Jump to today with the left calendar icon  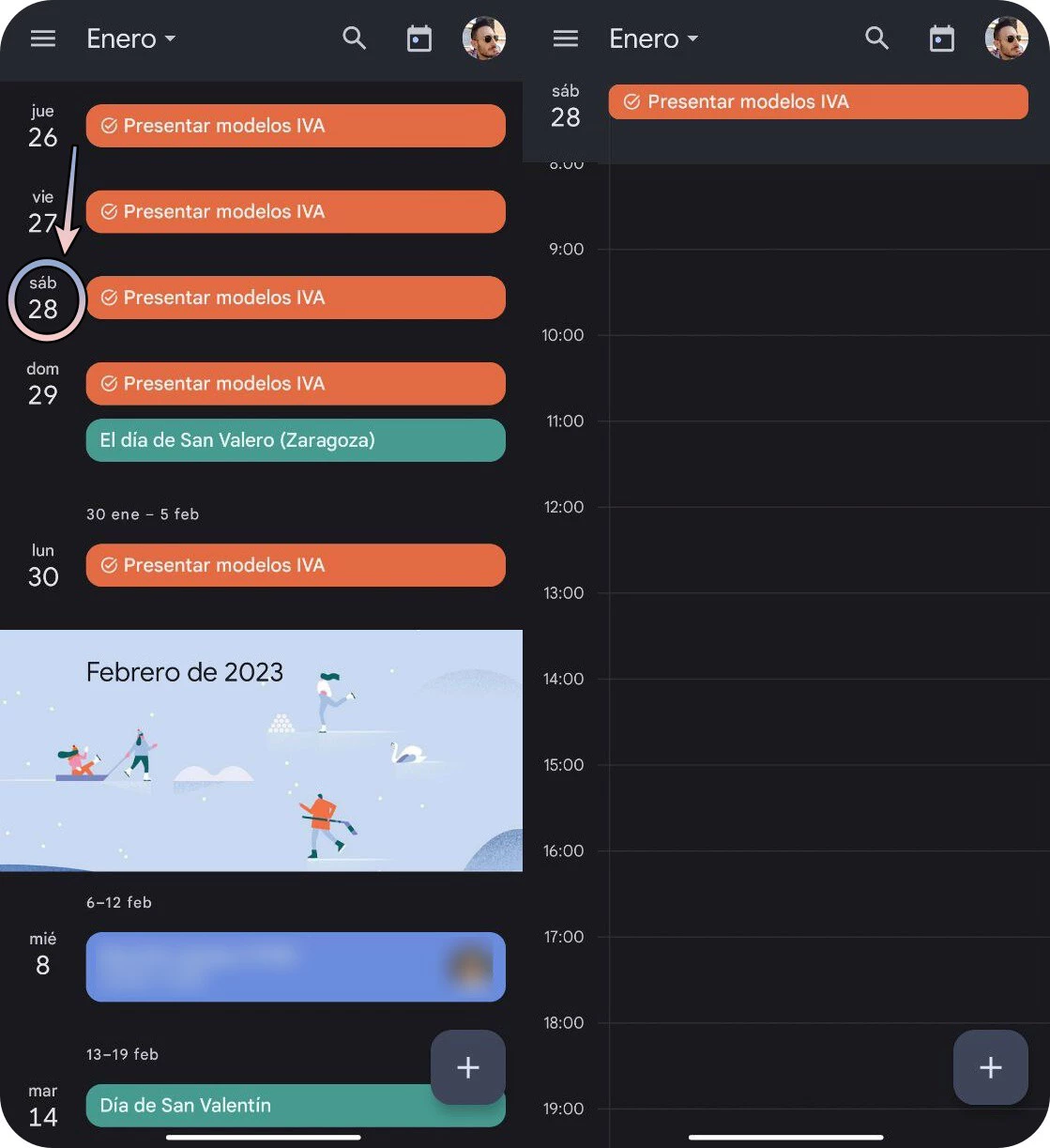click(418, 38)
